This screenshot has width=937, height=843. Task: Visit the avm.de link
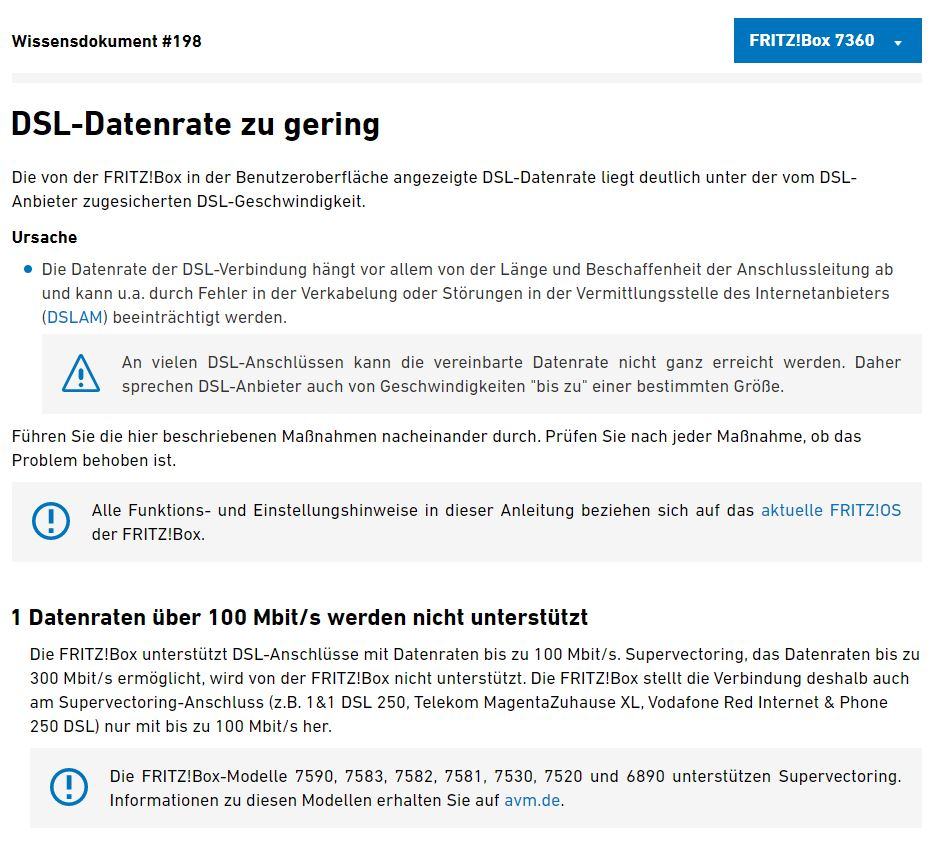[x=532, y=801]
